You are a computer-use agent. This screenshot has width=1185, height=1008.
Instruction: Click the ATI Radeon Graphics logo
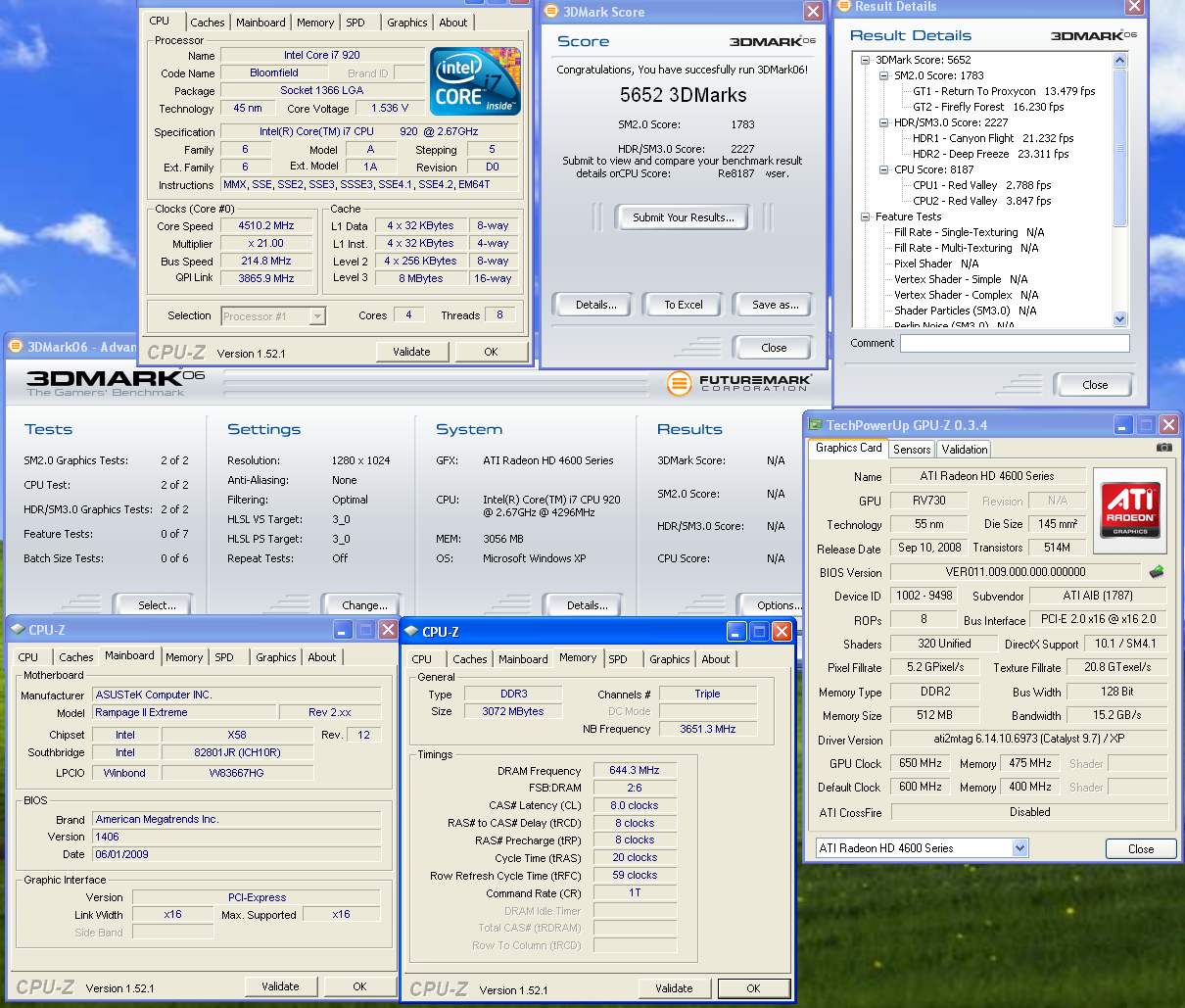tap(1130, 509)
